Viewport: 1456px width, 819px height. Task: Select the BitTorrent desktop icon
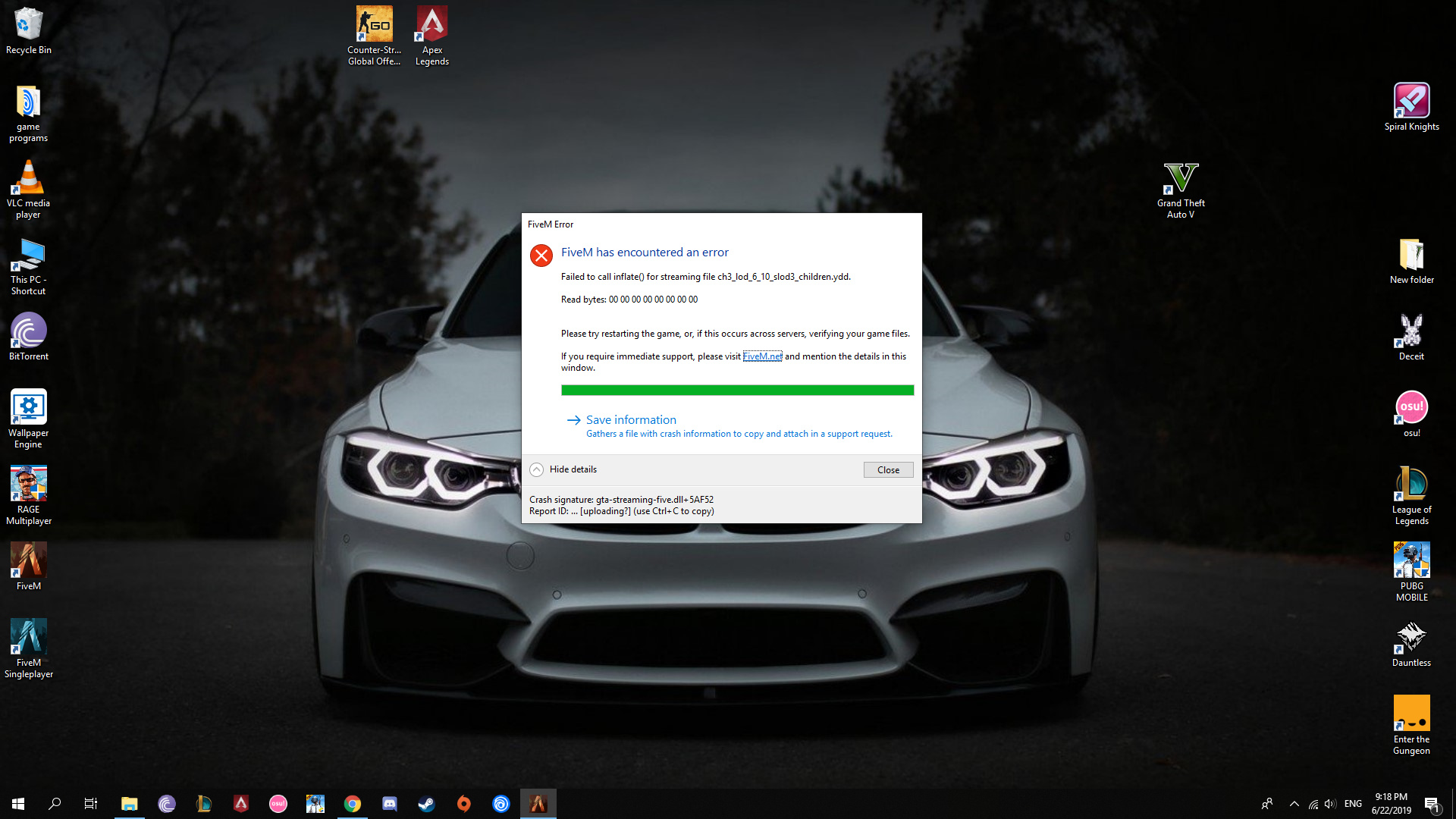pos(29,337)
